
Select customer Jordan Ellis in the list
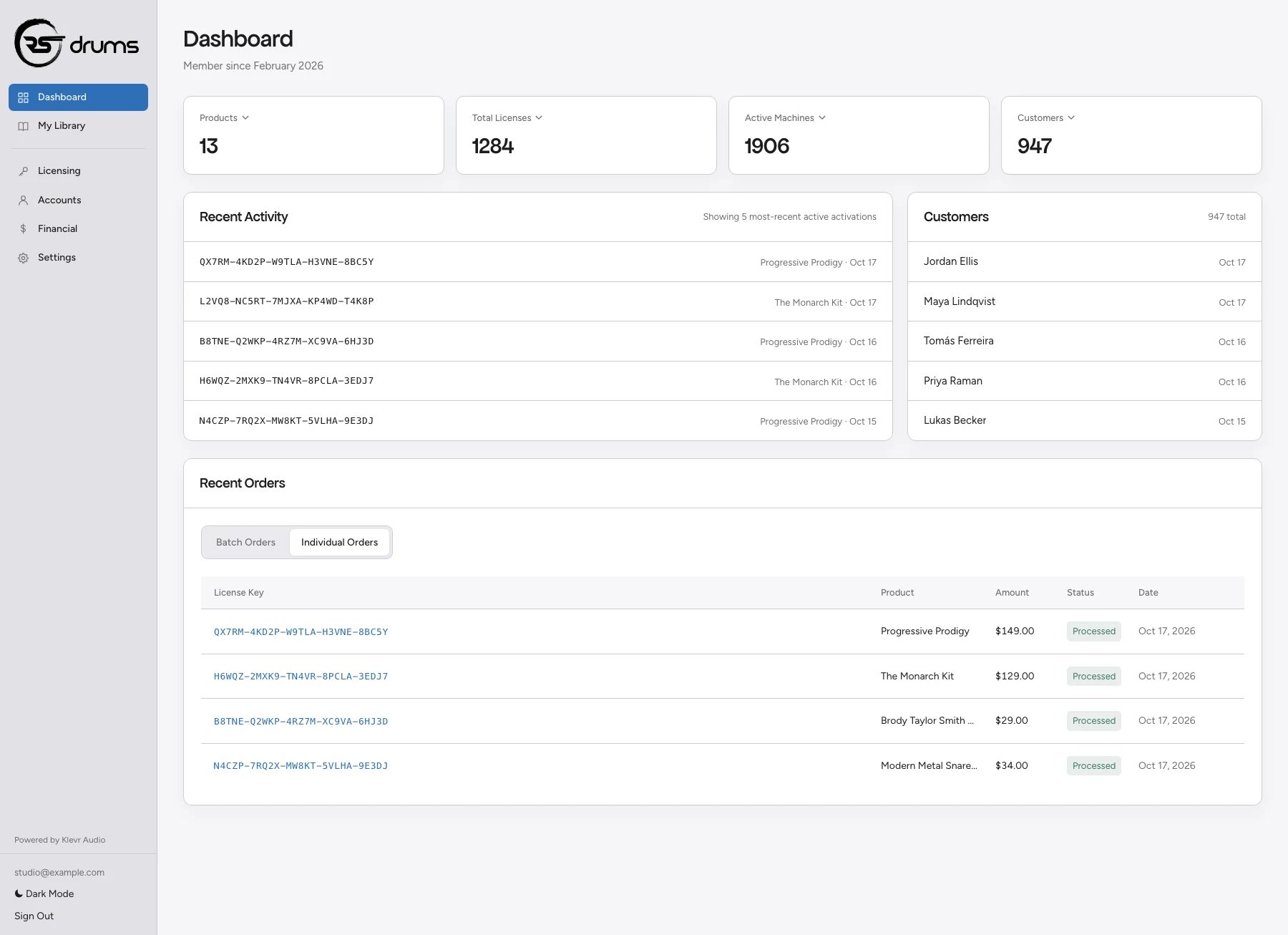point(1084,262)
